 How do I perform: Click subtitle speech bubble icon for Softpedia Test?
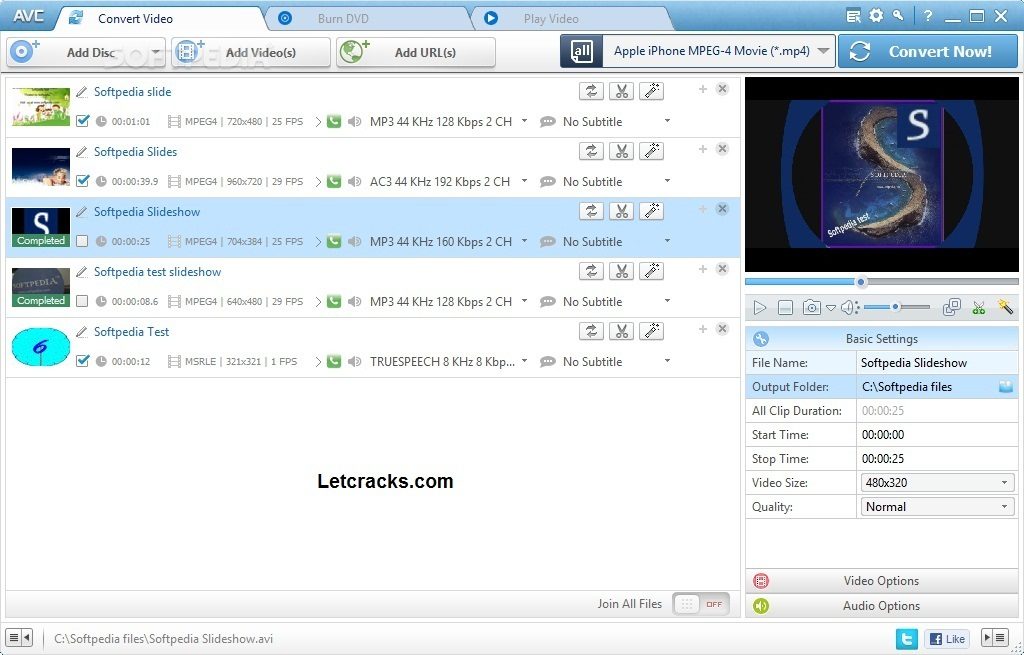(547, 362)
